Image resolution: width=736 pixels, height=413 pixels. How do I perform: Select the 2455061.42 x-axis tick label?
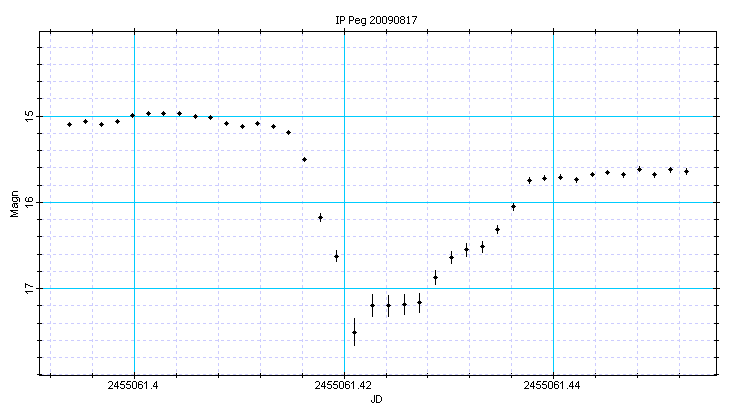click(x=344, y=384)
